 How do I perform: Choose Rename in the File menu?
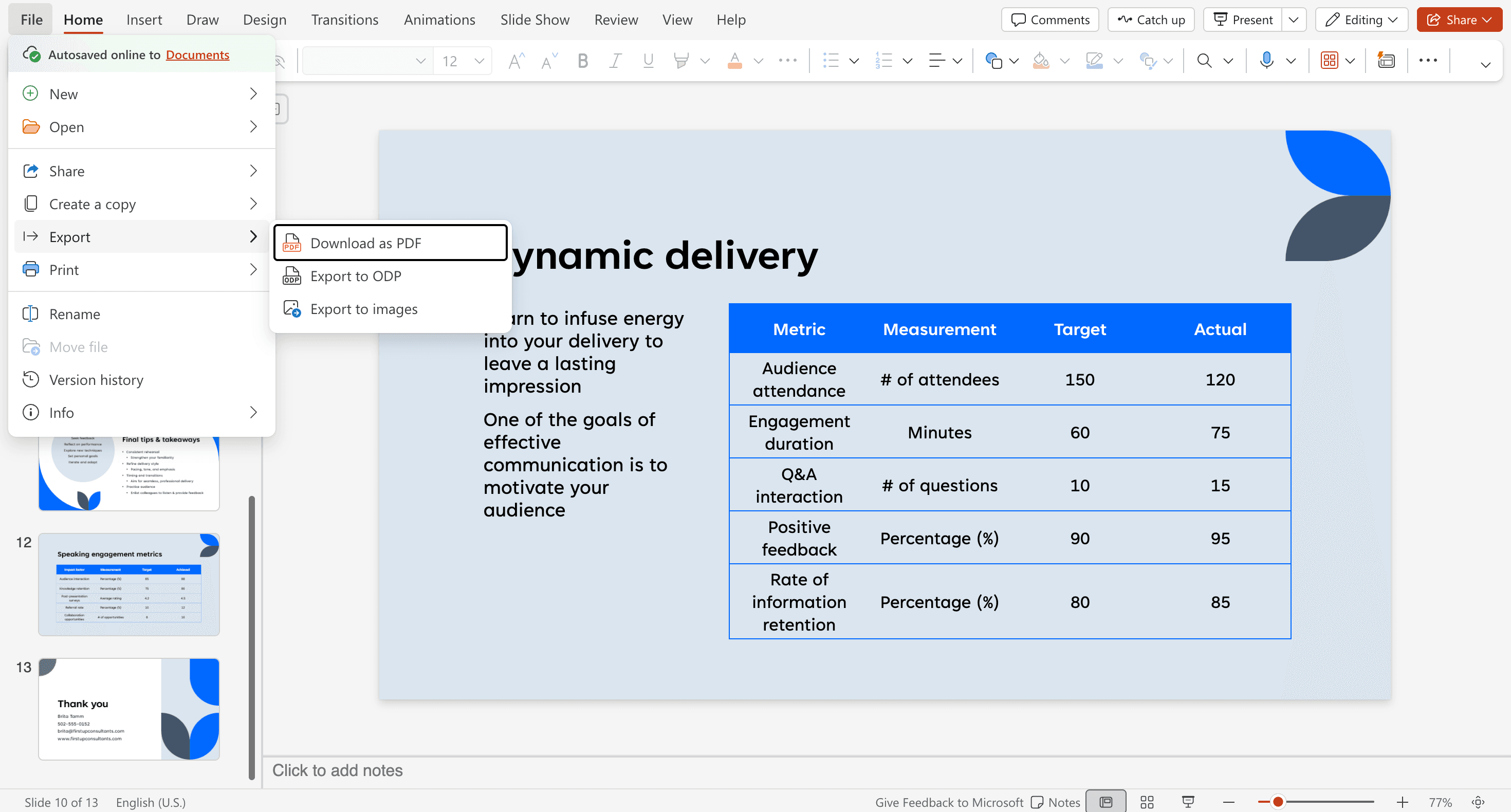(x=141, y=314)
